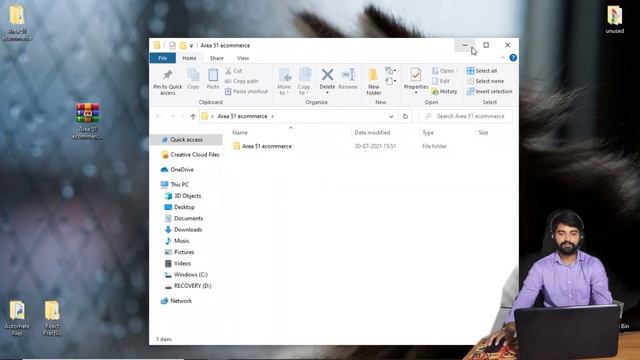Go up one folder level
The height and width of the screenshot is (360, 640).
(193, 116)
